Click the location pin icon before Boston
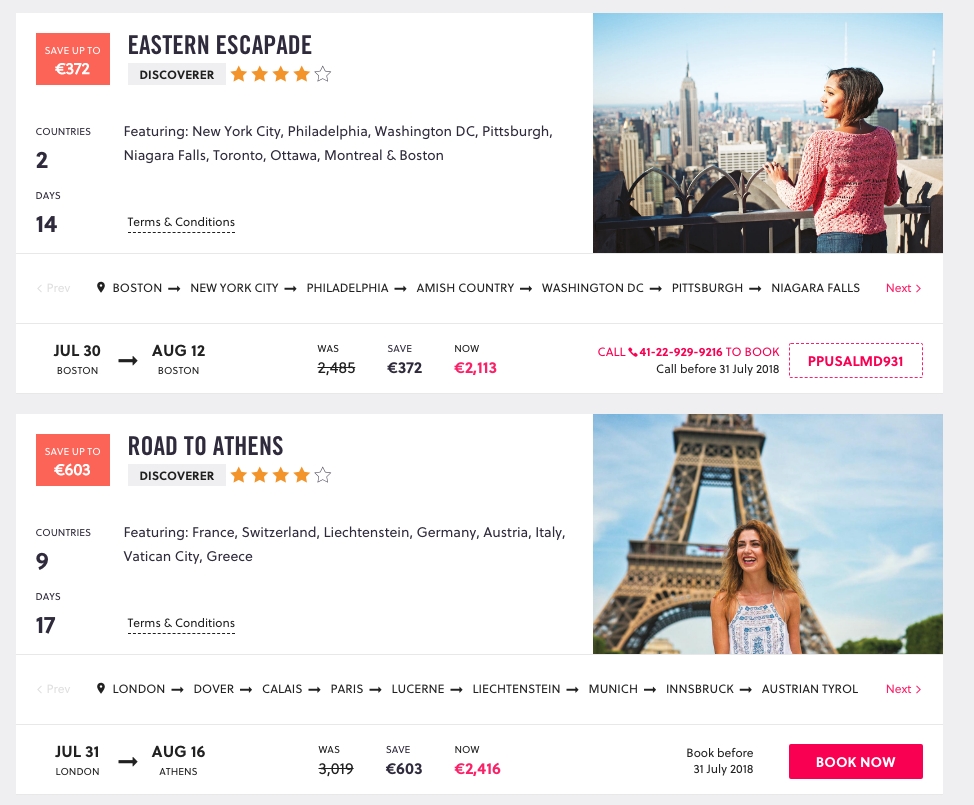This screenshot has width=974, height=805. (x=101, y=288)
